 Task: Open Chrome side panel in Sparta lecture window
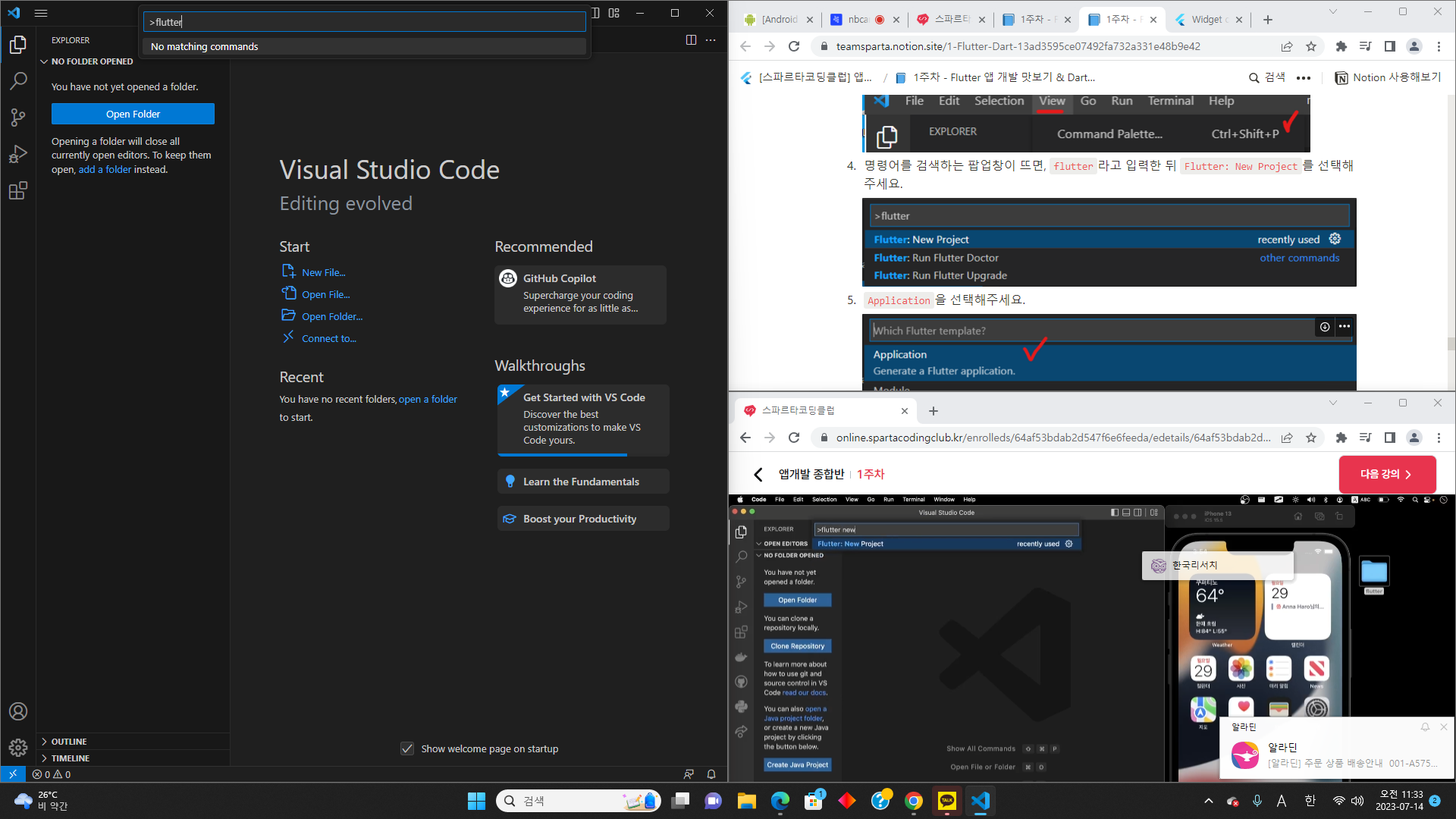click(1390, 438)
